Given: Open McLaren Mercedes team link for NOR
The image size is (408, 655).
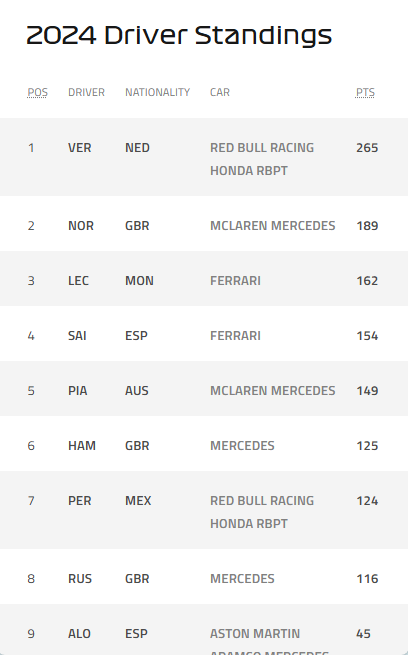Looking at the screenshot, I should (x=273, y=226).
